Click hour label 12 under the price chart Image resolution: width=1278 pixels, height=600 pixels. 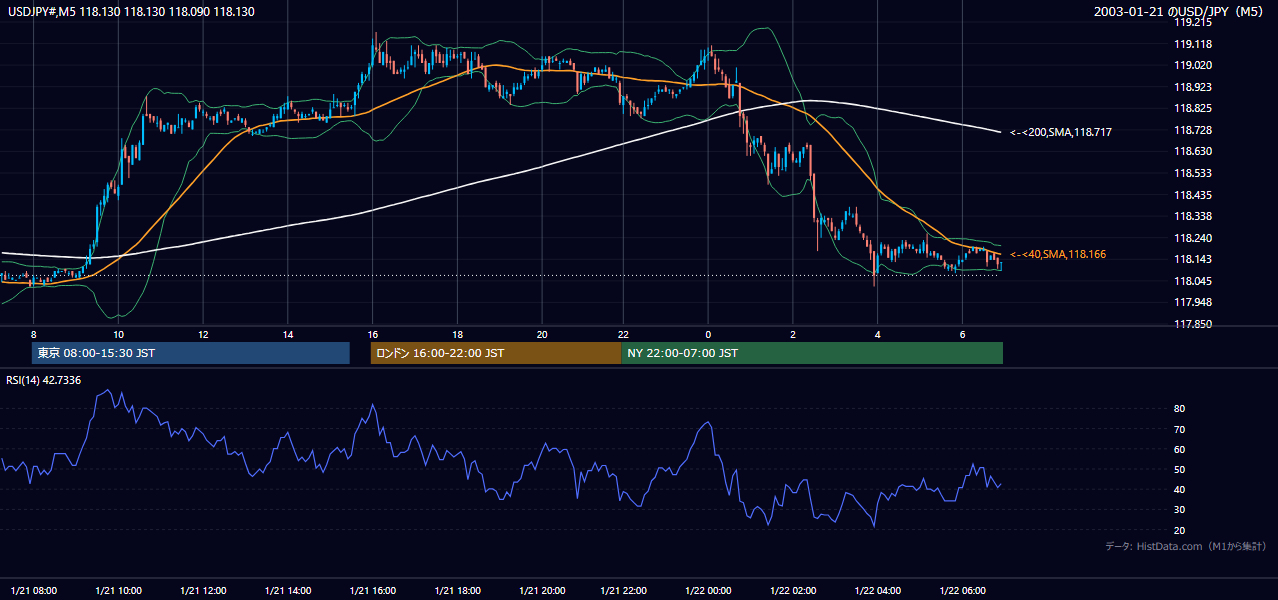click(x=203, y=334)
